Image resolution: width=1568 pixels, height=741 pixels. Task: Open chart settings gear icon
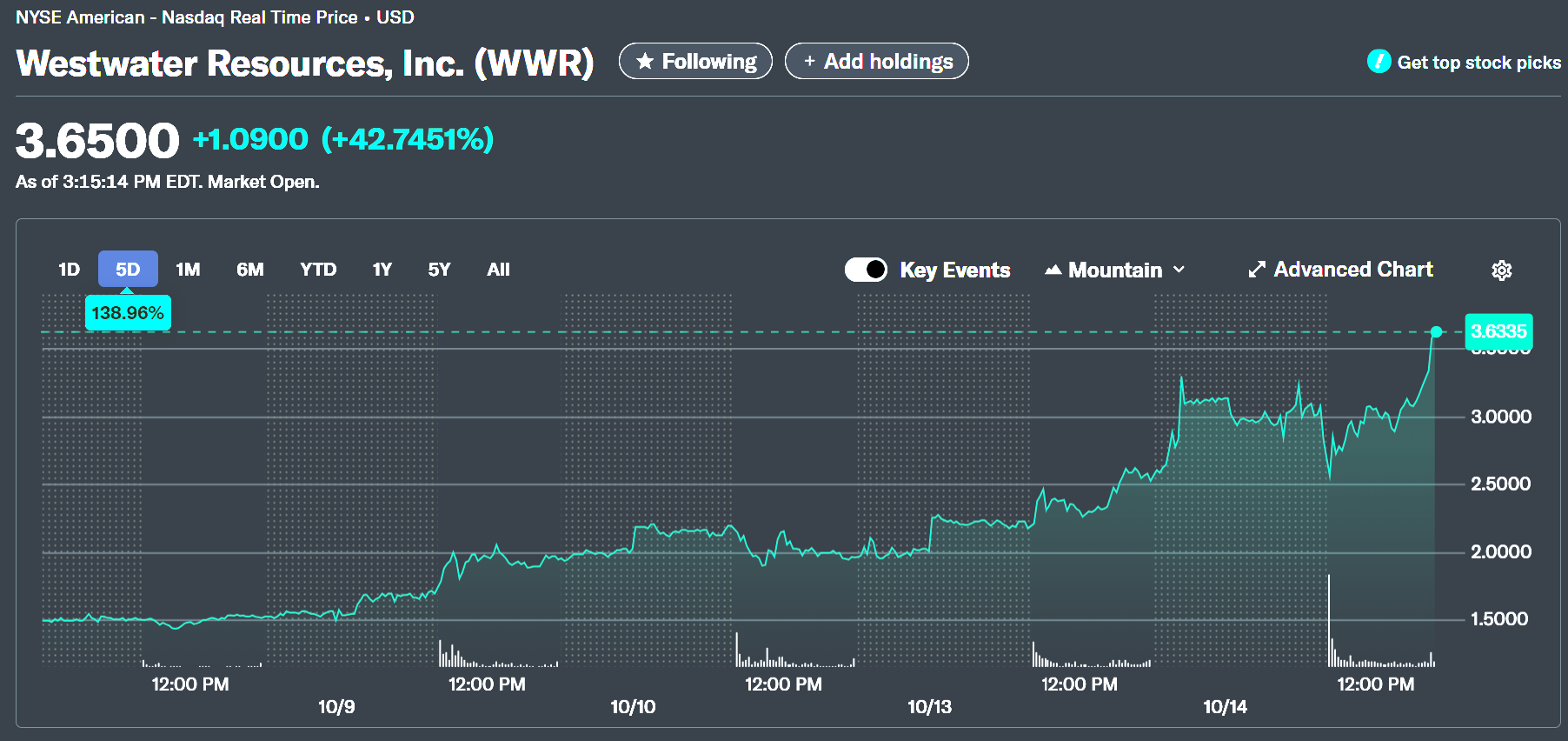(x=1501, y=270)
